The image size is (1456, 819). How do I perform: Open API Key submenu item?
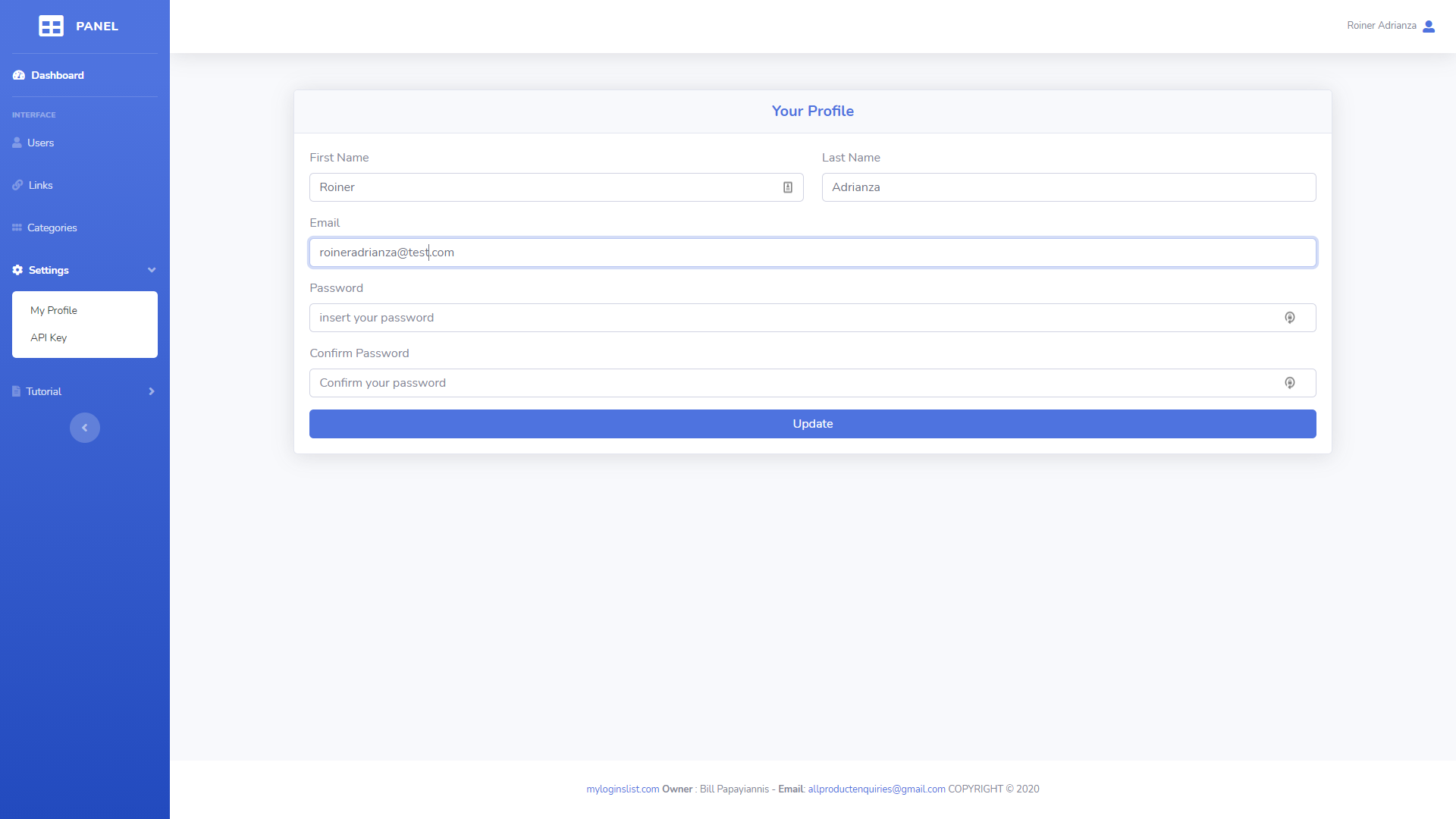[49, 337]
